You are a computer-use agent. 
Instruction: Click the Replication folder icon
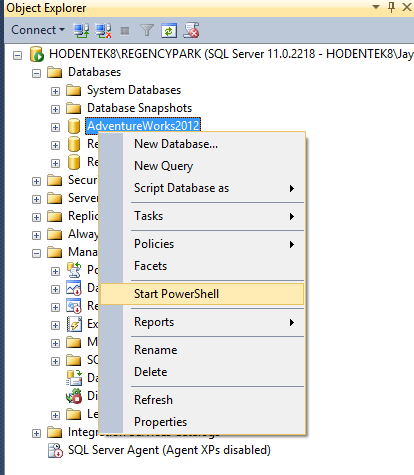54,216
